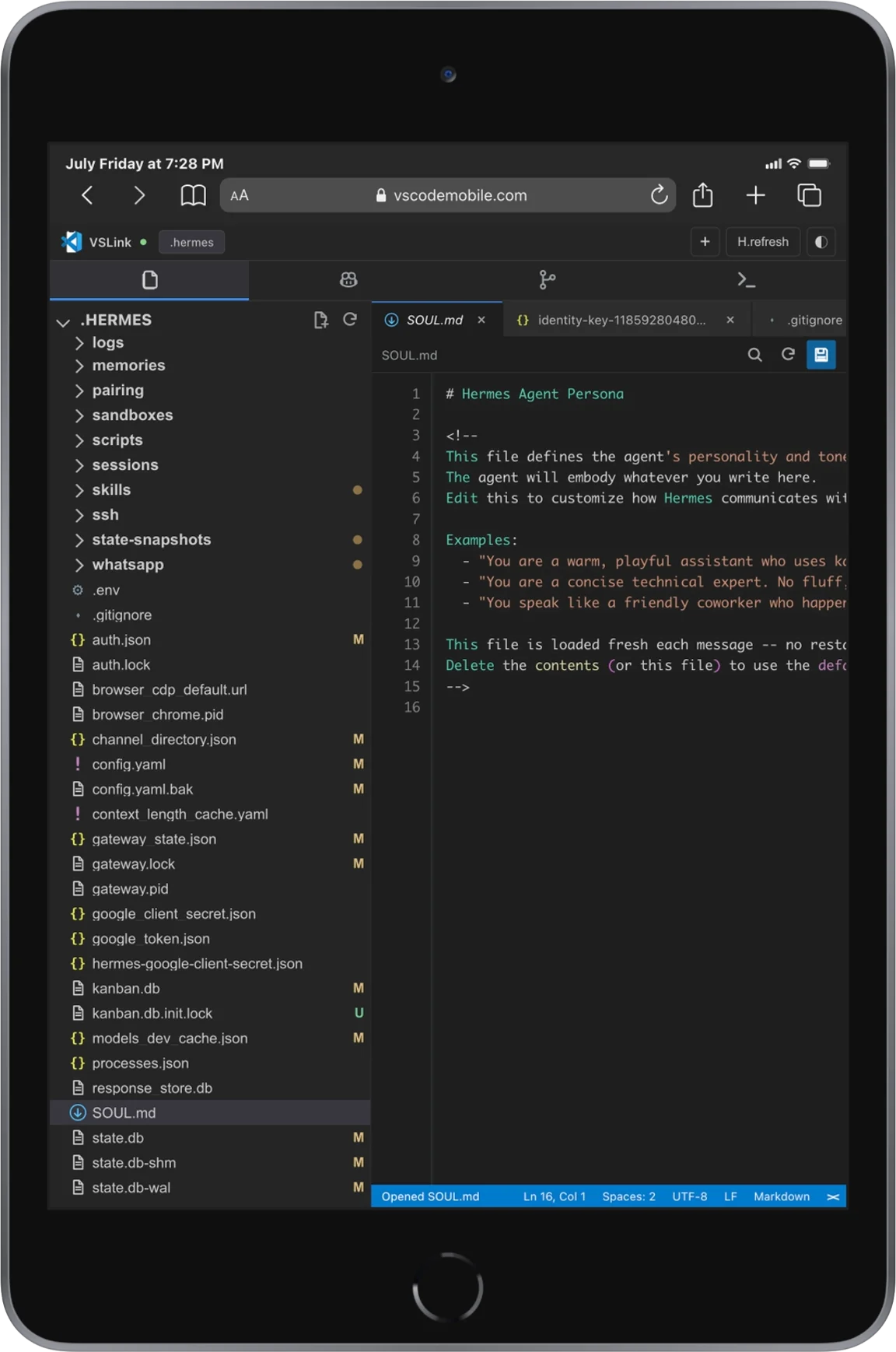The height and width of the screenshot is (1352, 896).
Task: Expand the sessions folder
Action: pos(210,465)
